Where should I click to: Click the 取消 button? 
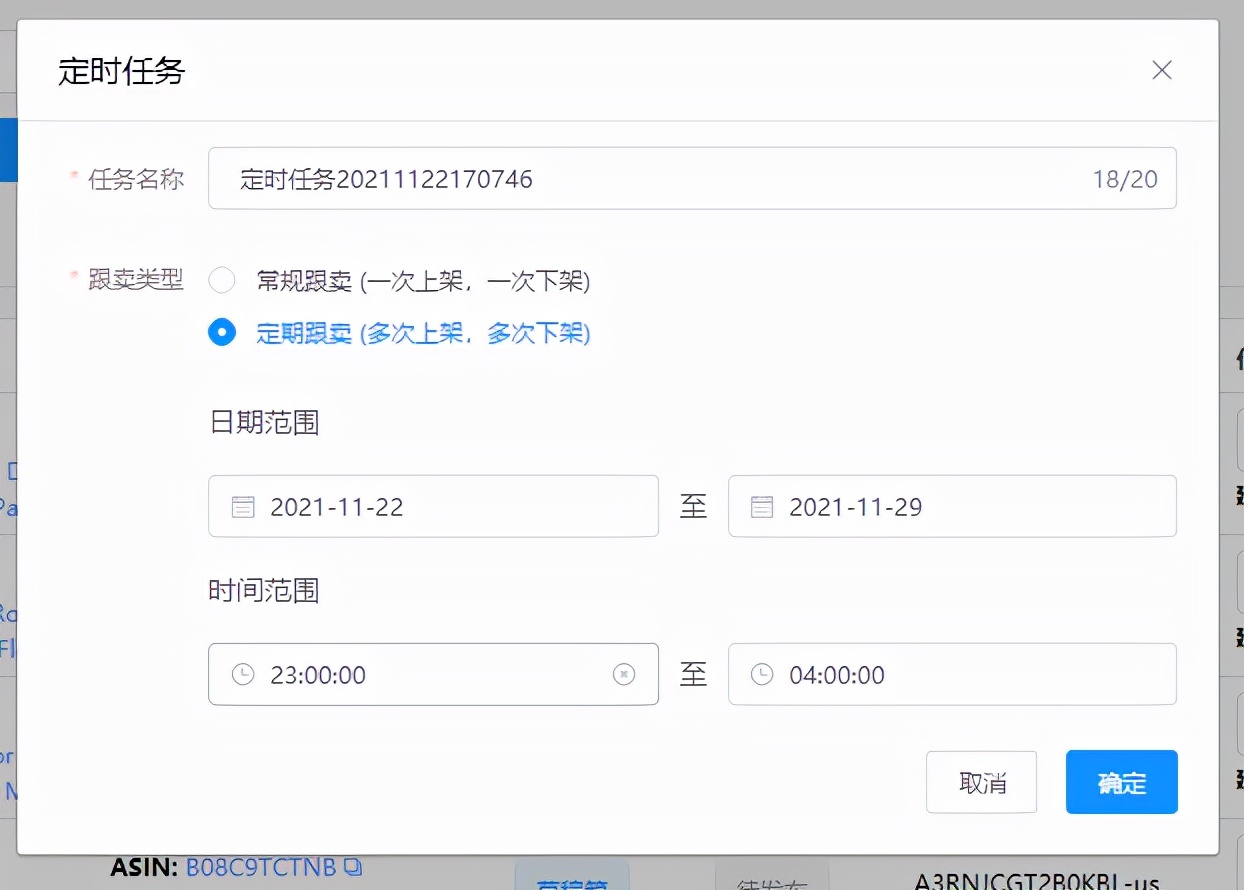[982, 782]
